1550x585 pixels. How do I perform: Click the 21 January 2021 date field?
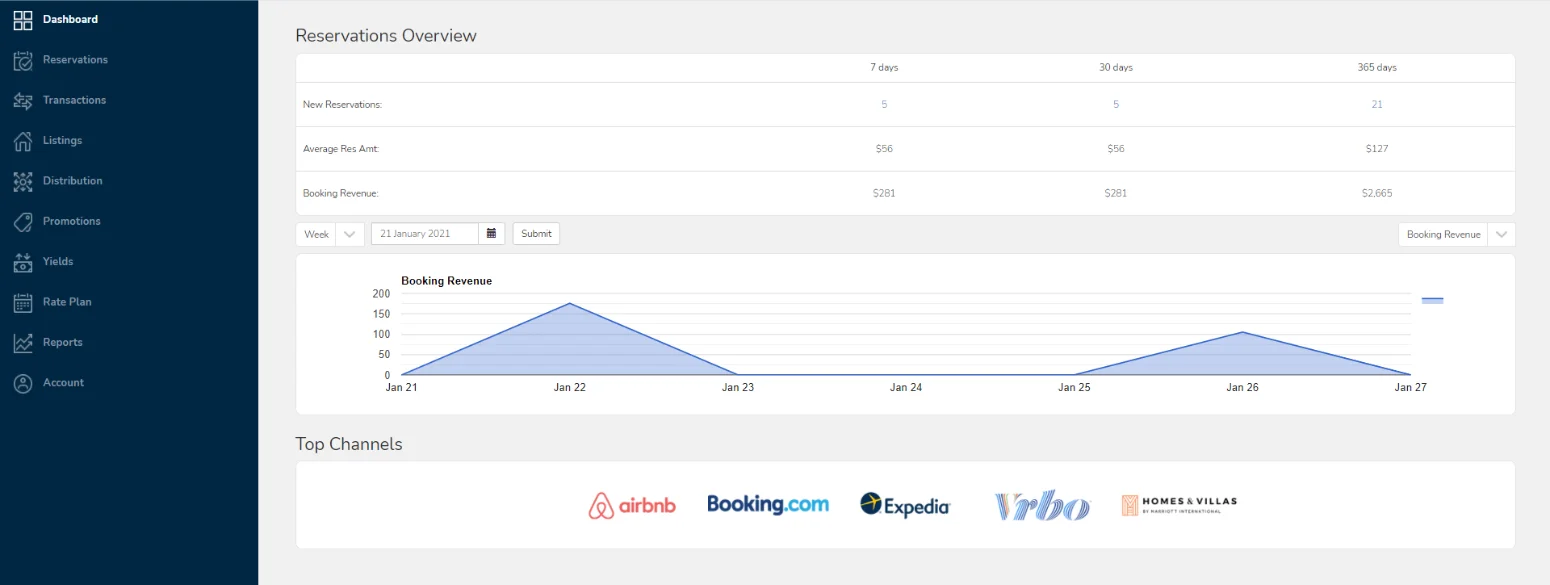coord(425,234)
